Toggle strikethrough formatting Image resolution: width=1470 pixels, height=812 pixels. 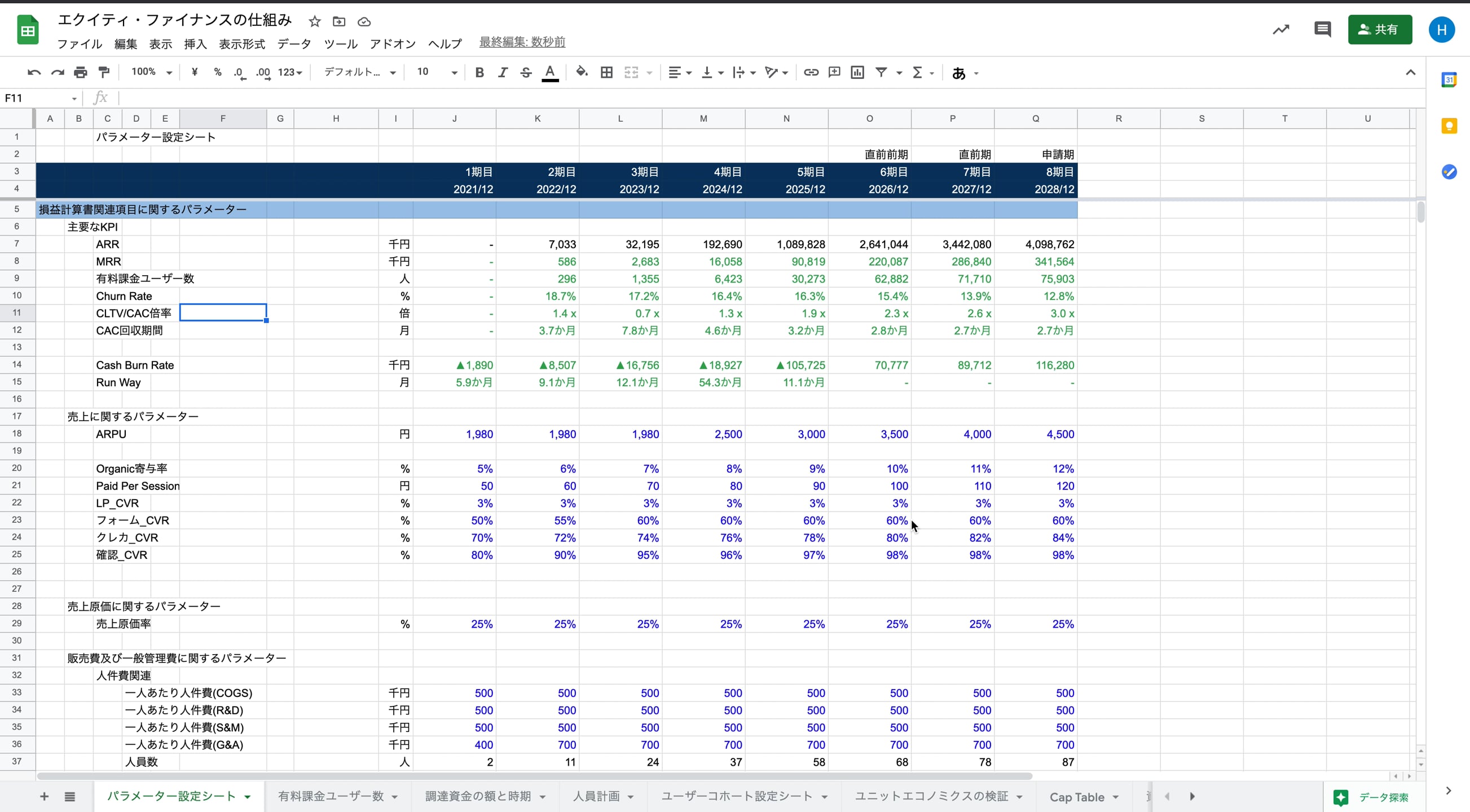(x=526, y=73)
